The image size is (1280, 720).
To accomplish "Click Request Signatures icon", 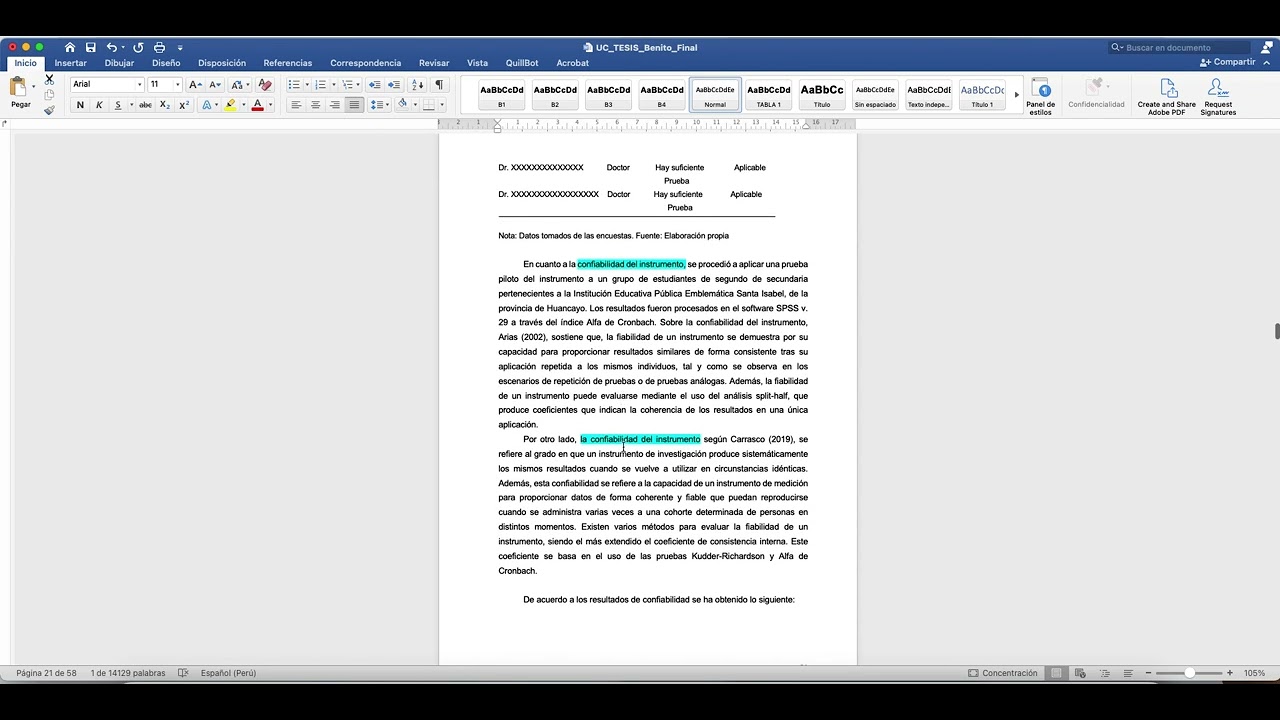I will (1218, 97).
